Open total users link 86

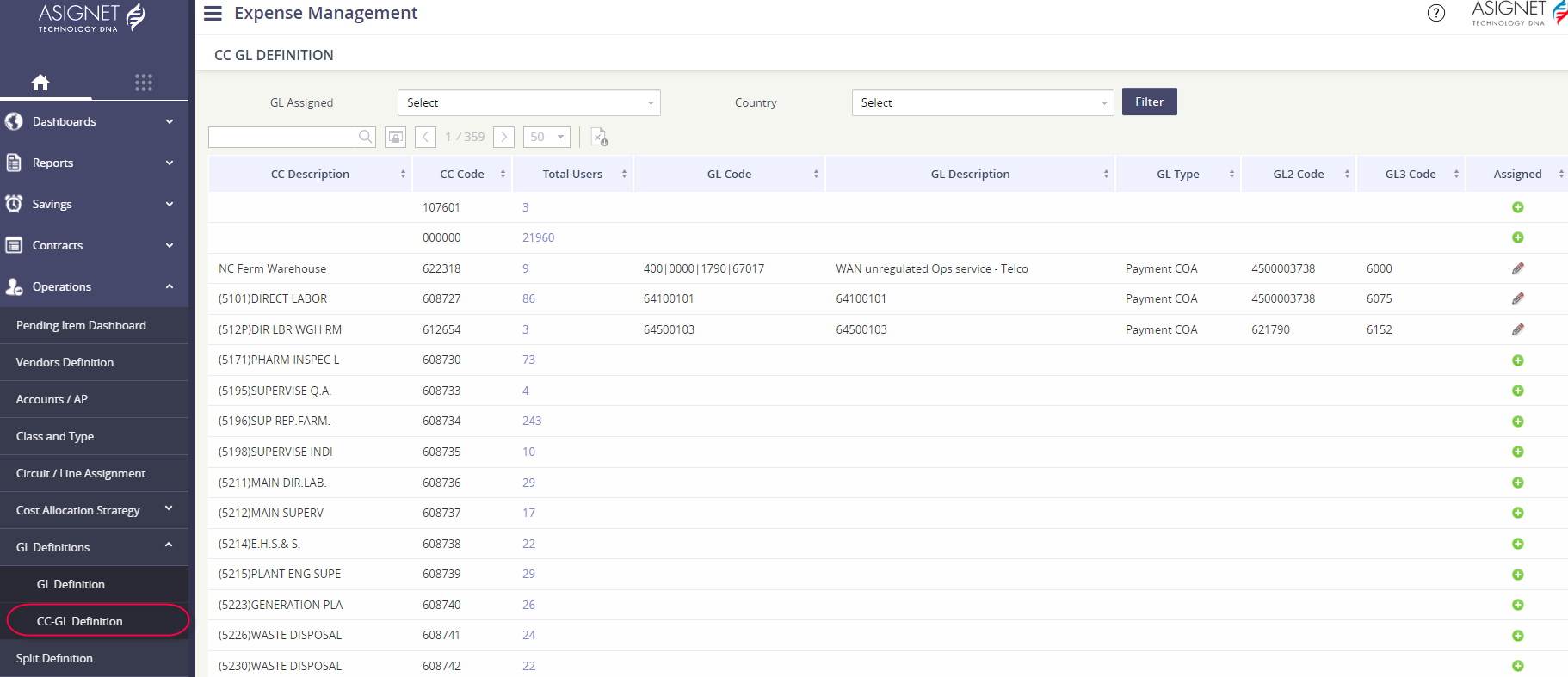click(x=528, y=298)
